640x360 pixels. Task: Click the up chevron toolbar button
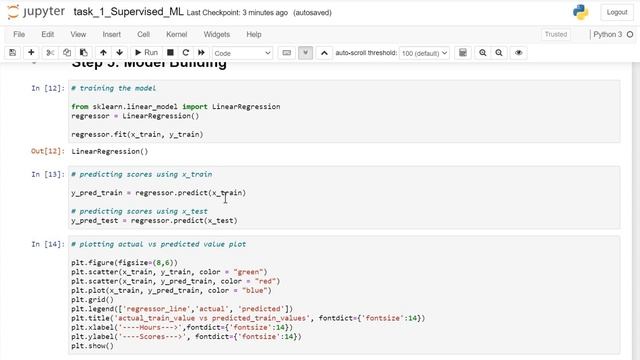pos(324,53)
